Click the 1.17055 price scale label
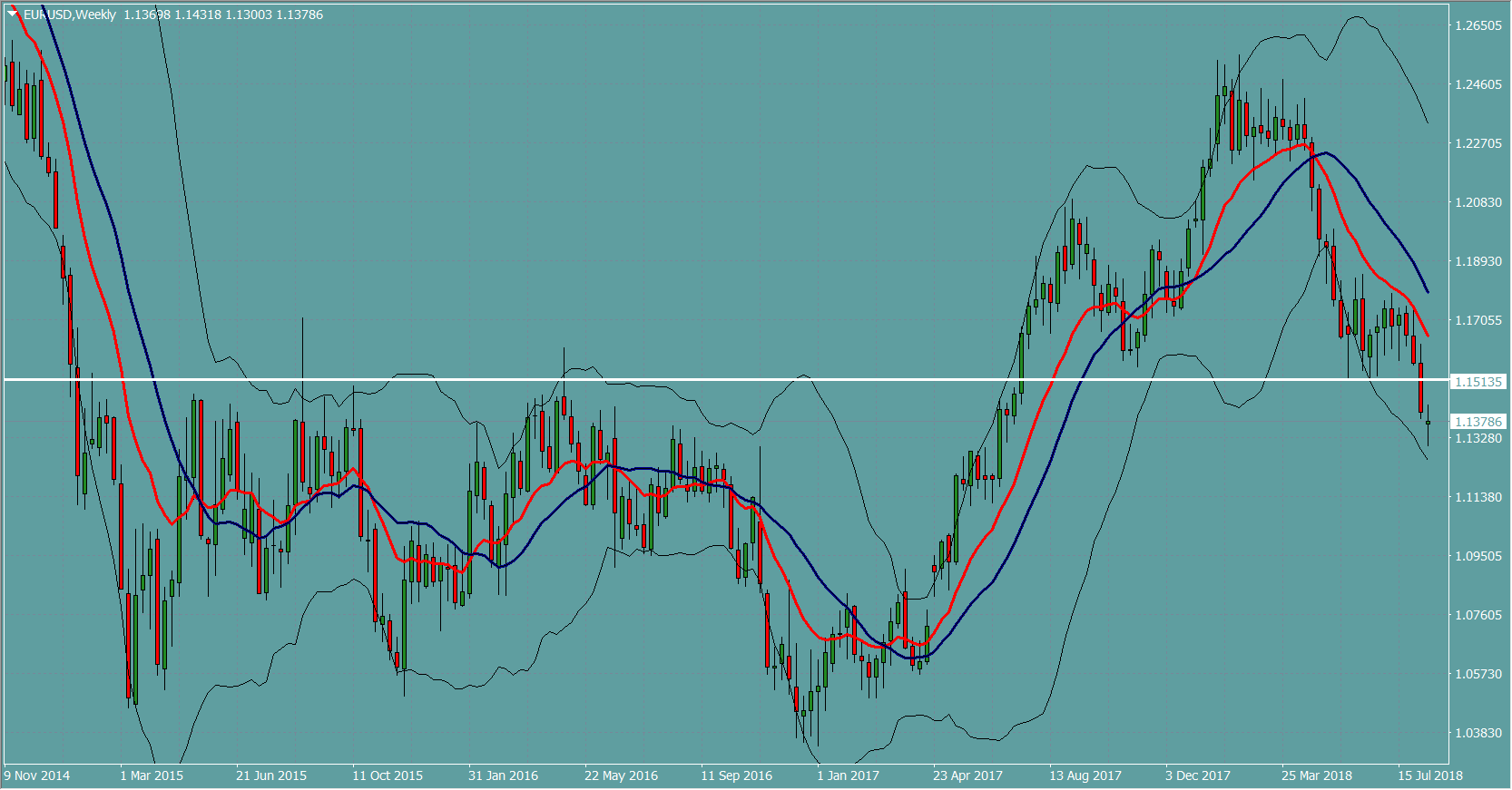1512x790 pixels. click(1478, 320)
